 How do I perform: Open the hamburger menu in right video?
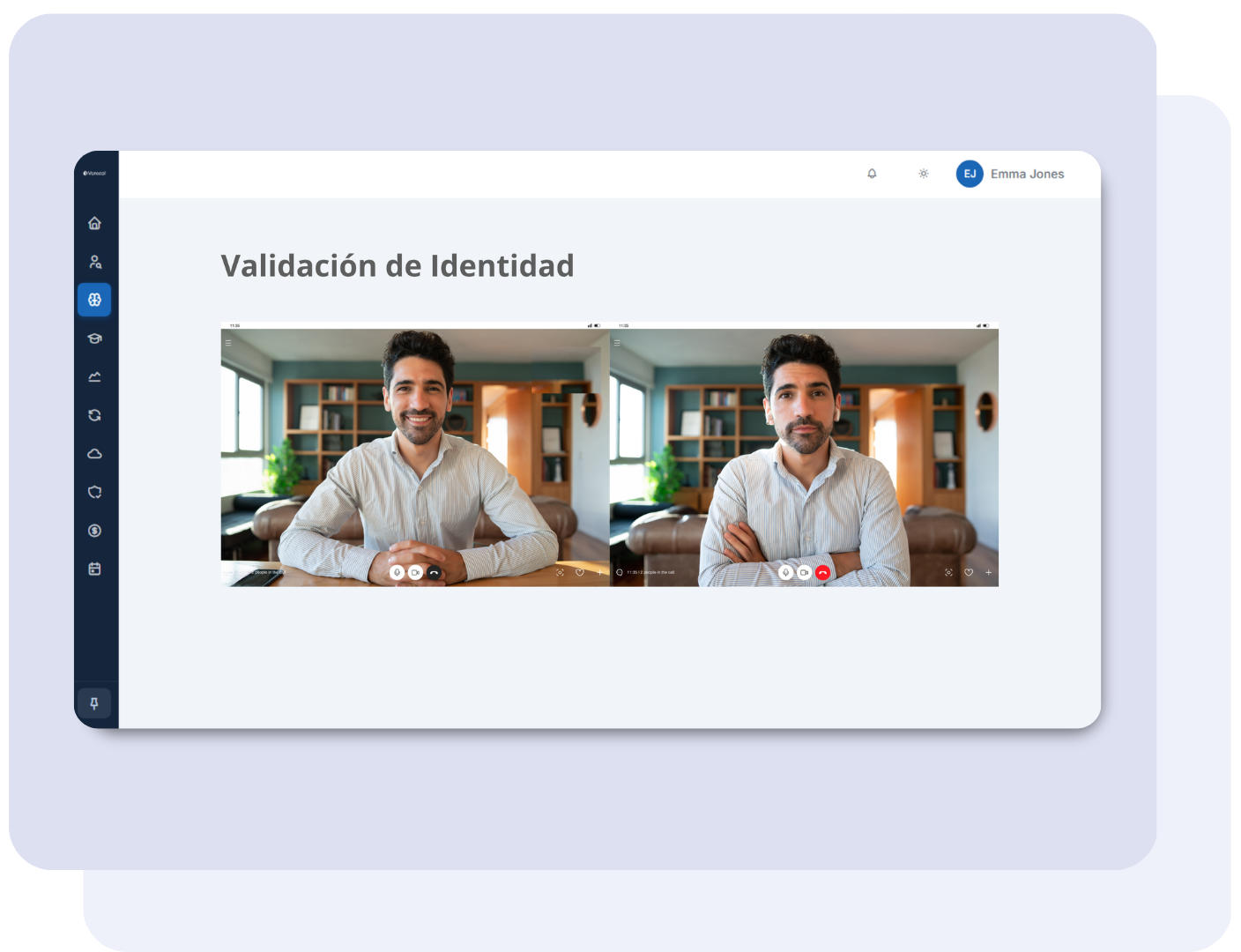[x=617, y=343]
